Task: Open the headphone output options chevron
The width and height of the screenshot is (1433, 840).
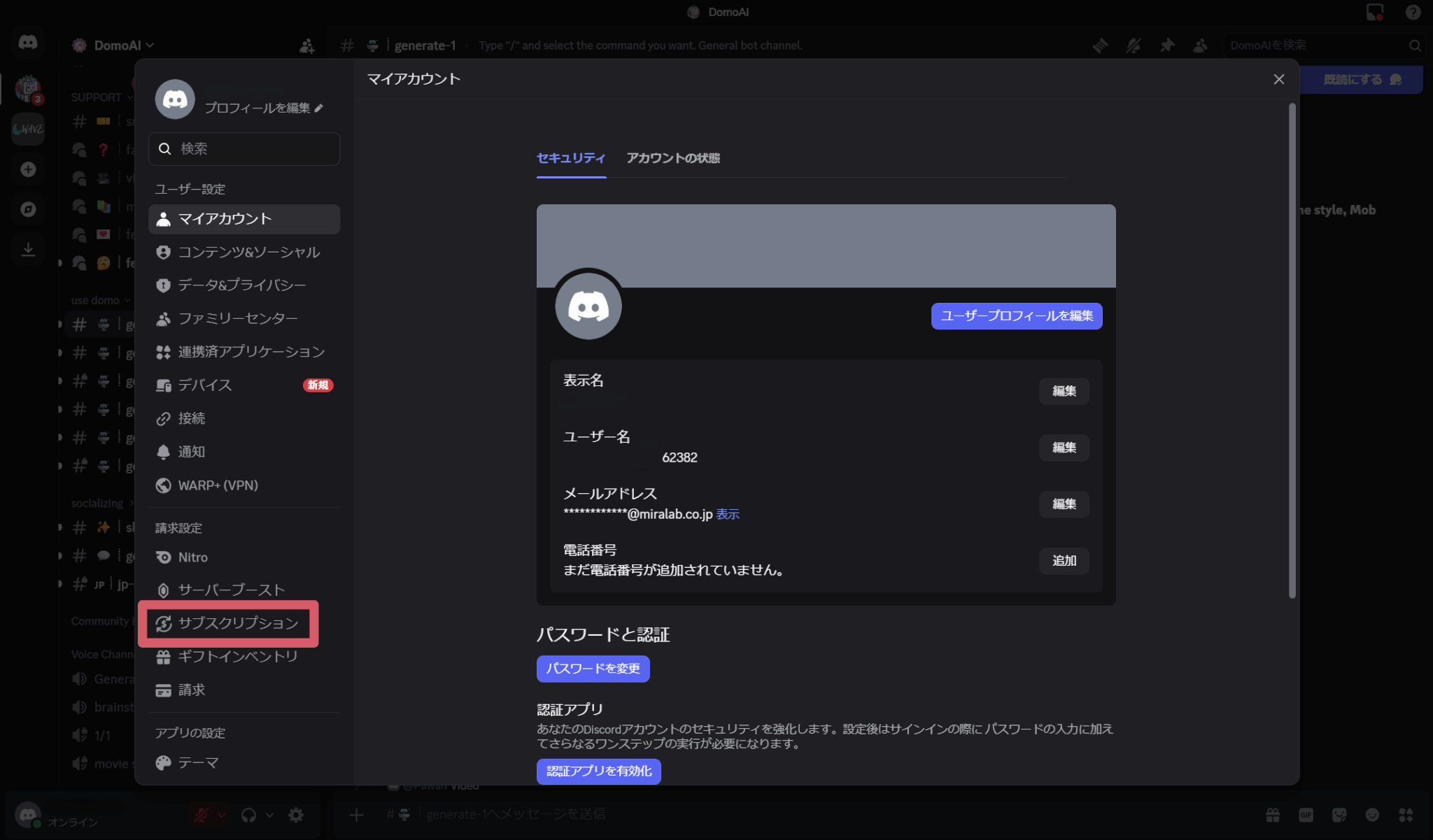Action: click(269, 815)
